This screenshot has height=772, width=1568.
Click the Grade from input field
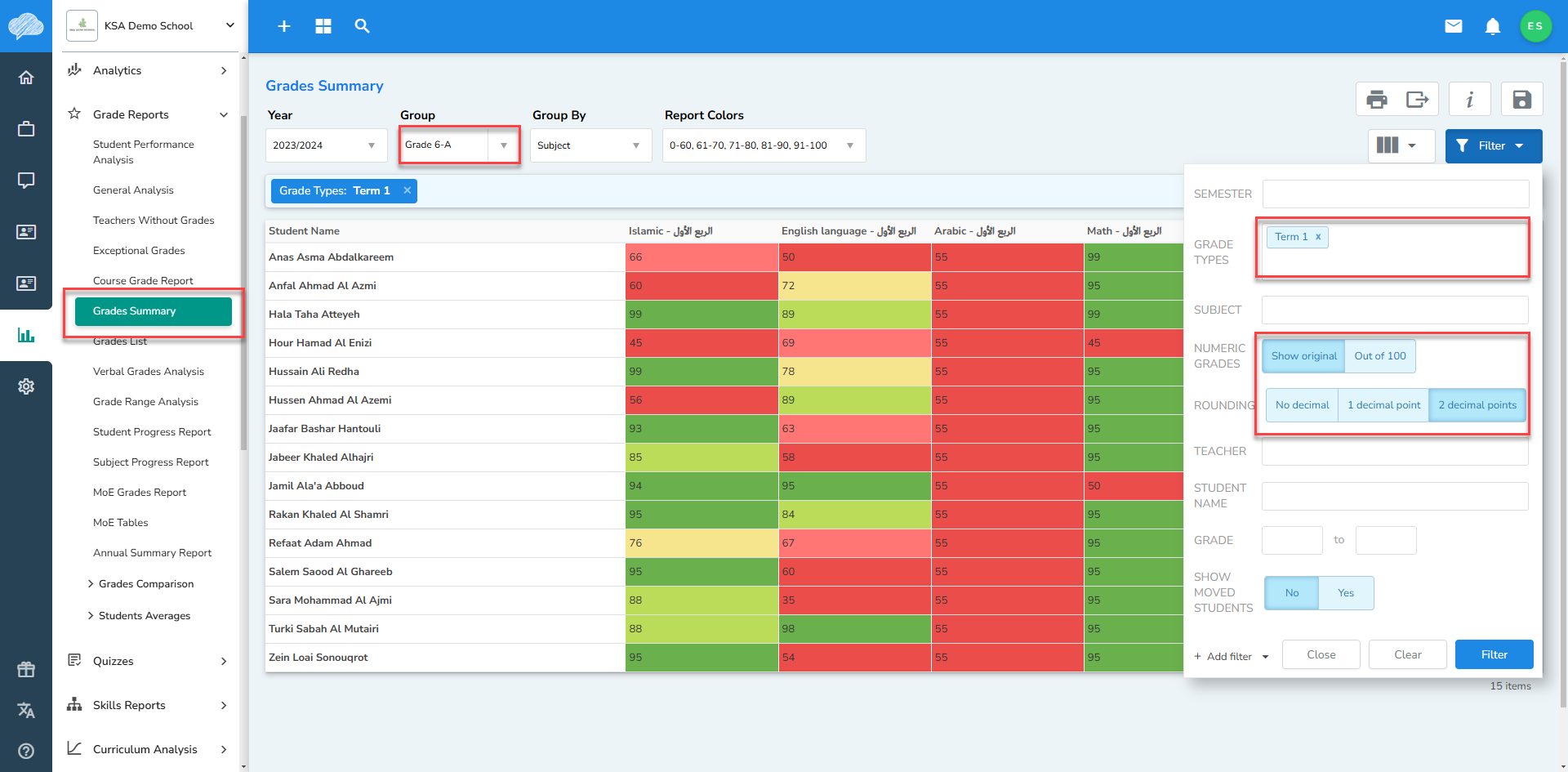(1292, 541)
